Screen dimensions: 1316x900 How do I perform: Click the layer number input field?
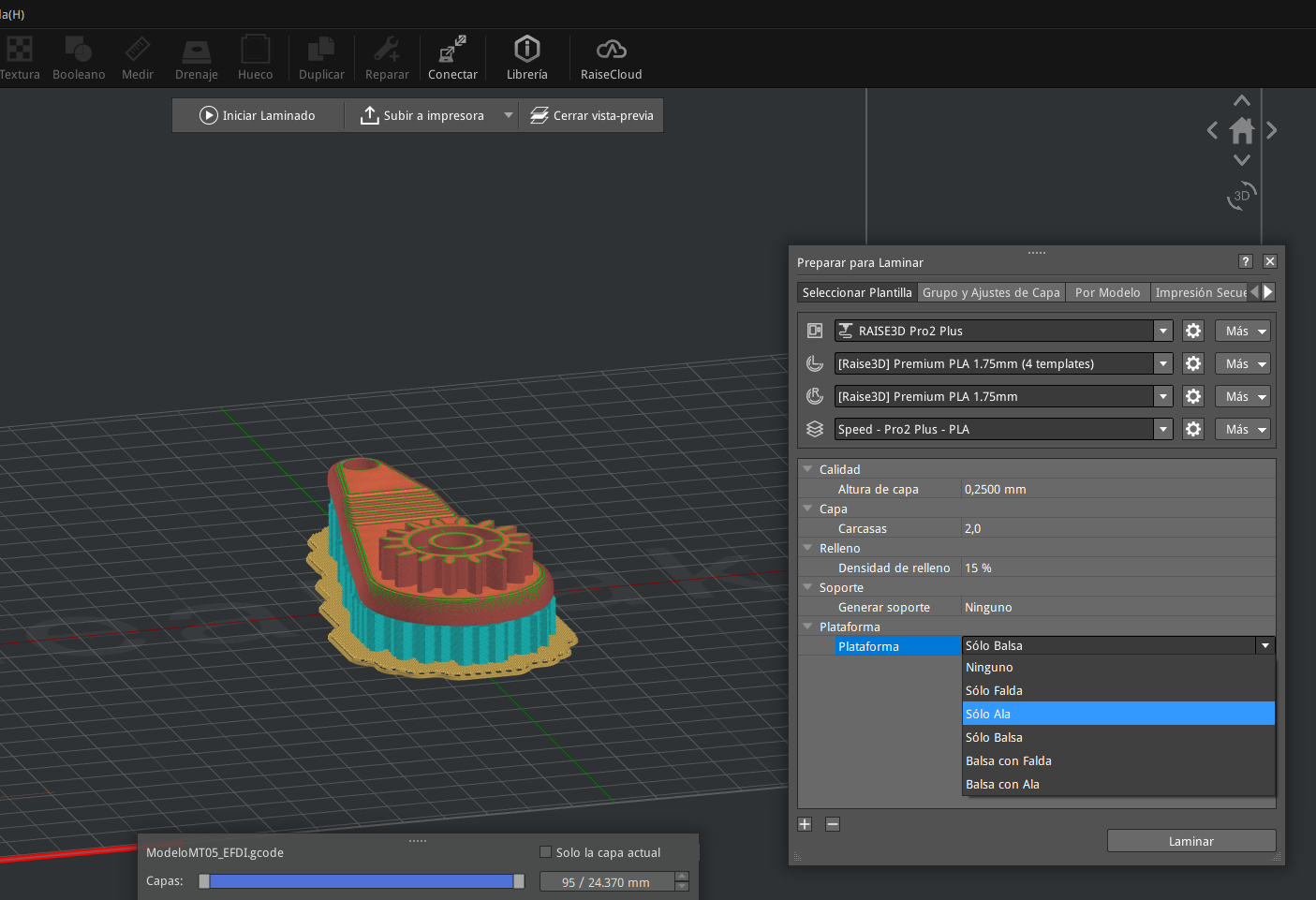pyautogui.click(x=606, y=882)
